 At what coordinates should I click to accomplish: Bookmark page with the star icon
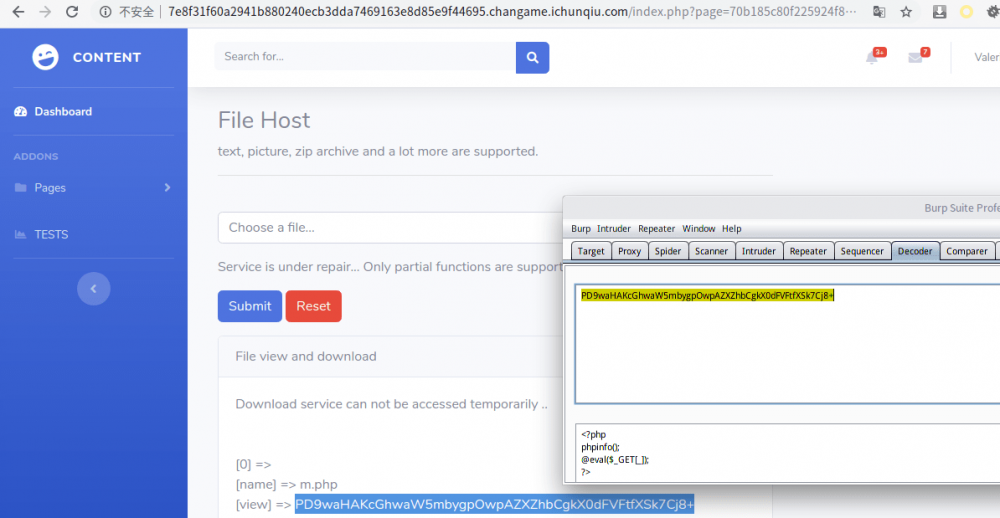[906, 12]
